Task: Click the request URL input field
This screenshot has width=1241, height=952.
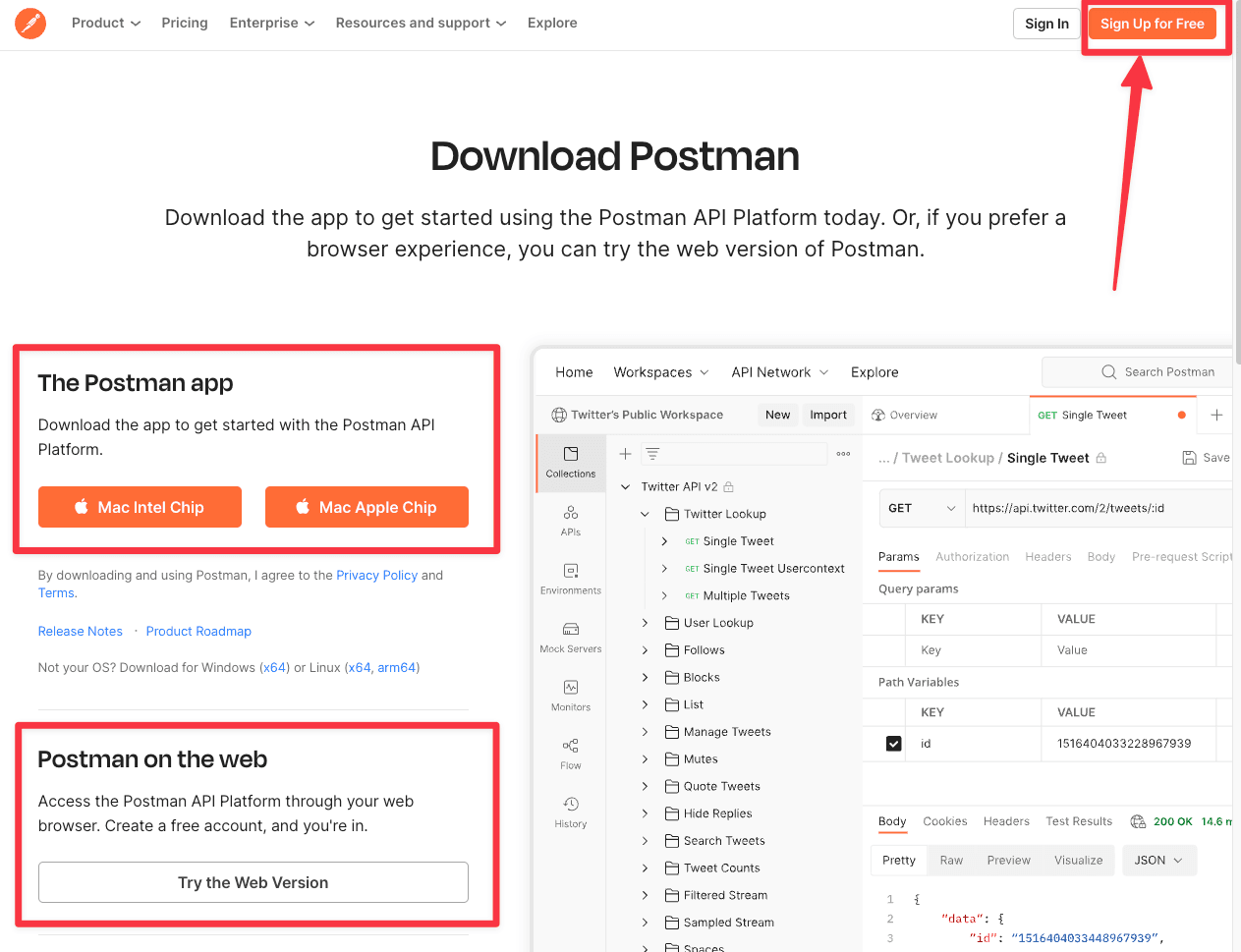Action: click(1099, 508)
